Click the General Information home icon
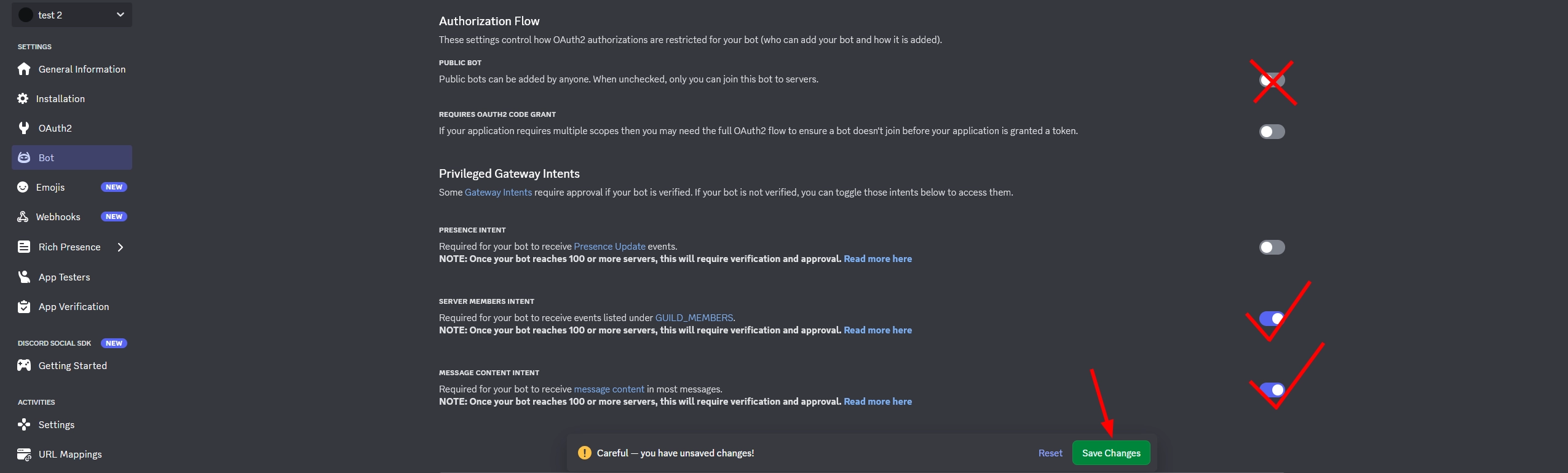Image resolution: width=1568 pixels, height=473 pixels. pos(24,69)
